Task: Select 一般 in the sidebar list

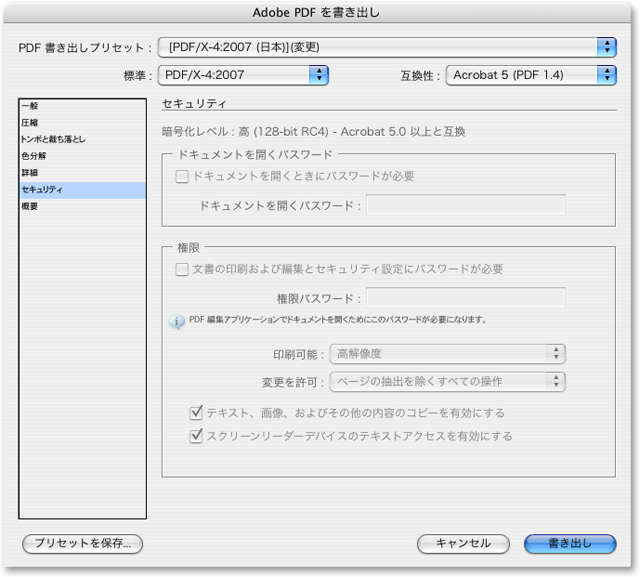Action: pos(31,105)
